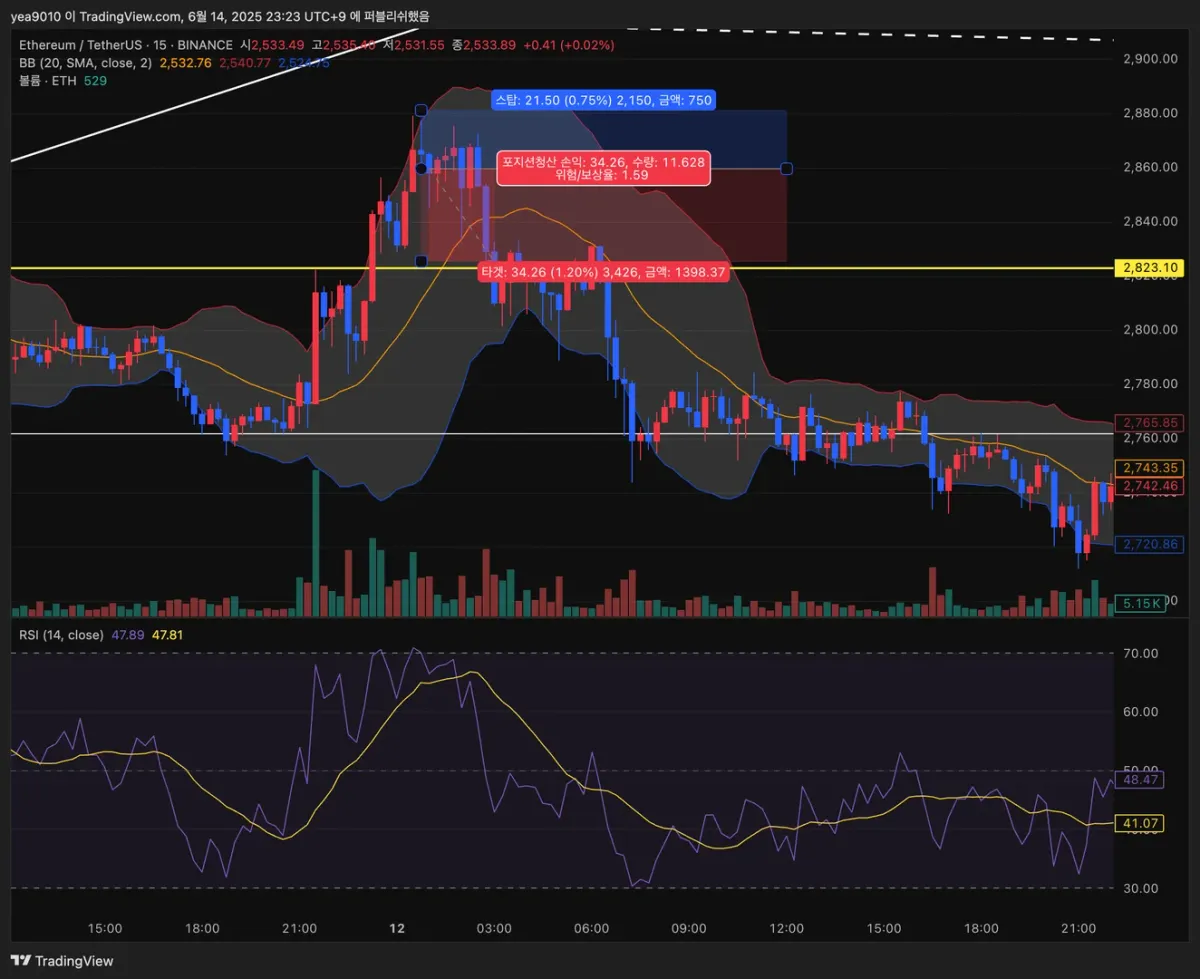Viewport: 1200px width, 979px height.
Task: Click the orange 2,743.35 basis price label
Action: [x=1149, y=468]
